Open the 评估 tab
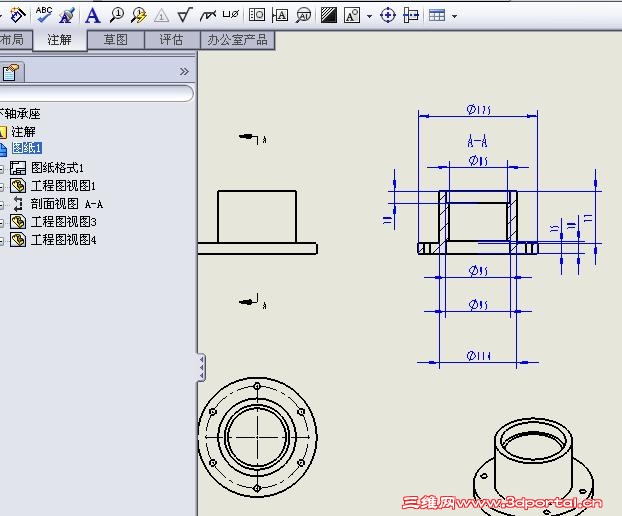This screenshot has width=622, height=516. pos(171,40)
